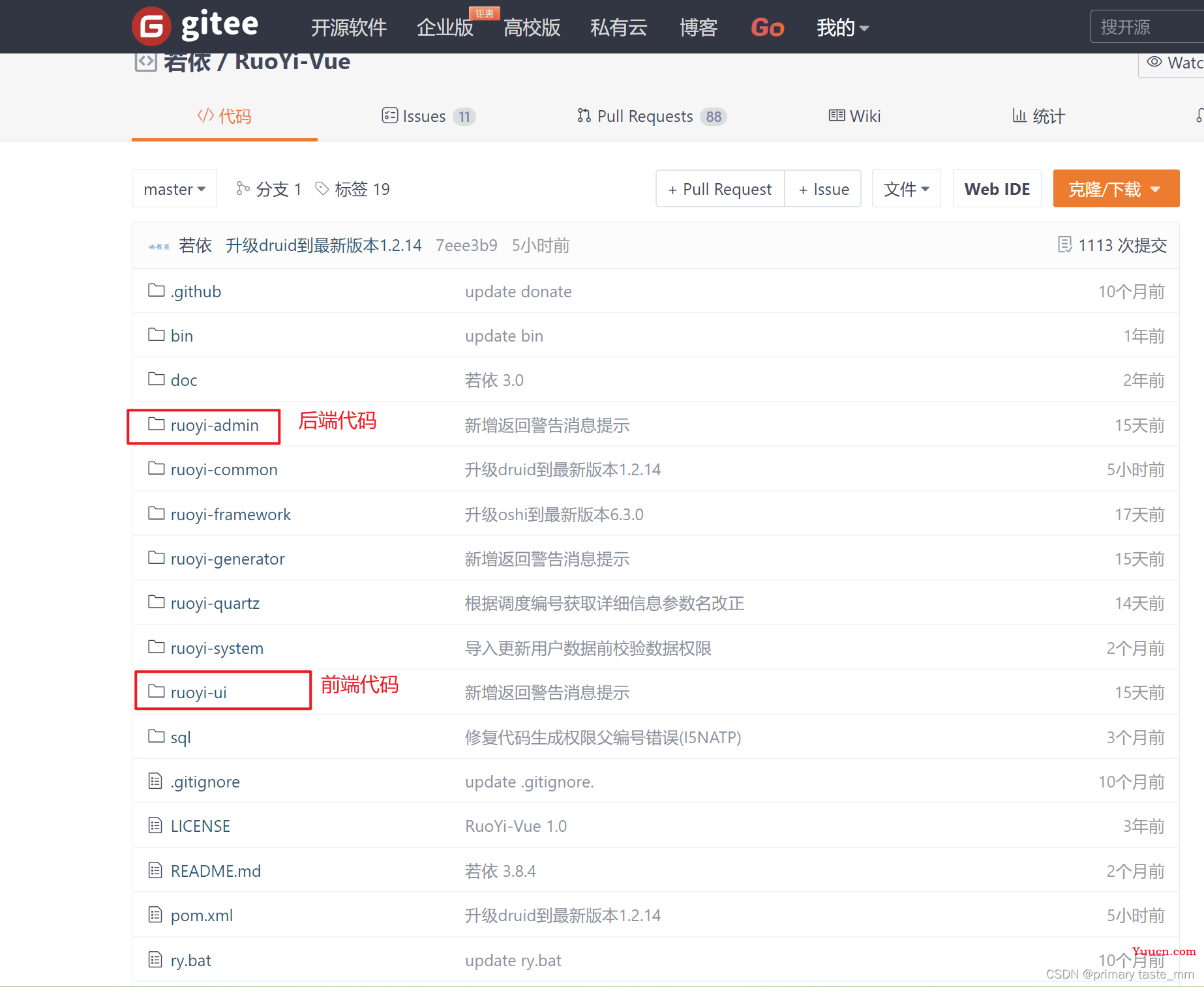The image size is (1204, 987).
Task: Click the Go link in navigation
Action: [767, 27]
